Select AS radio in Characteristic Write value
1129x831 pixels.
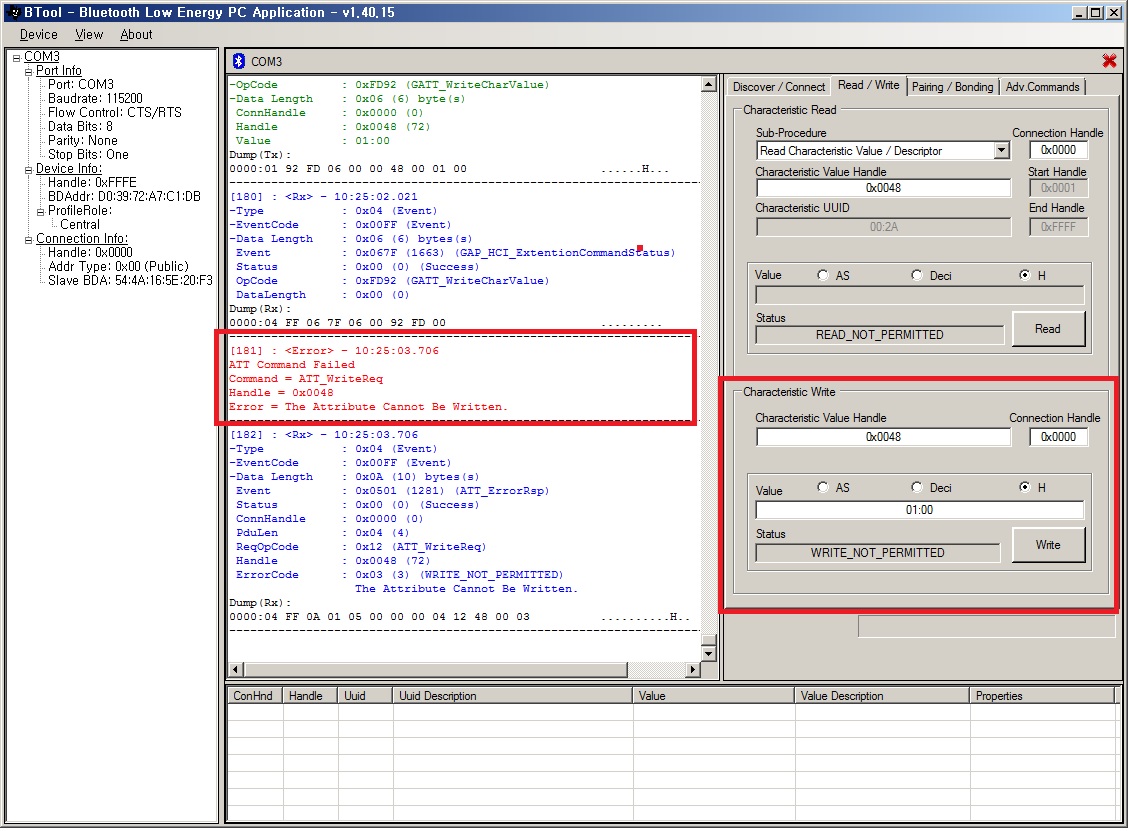[823, 488]
